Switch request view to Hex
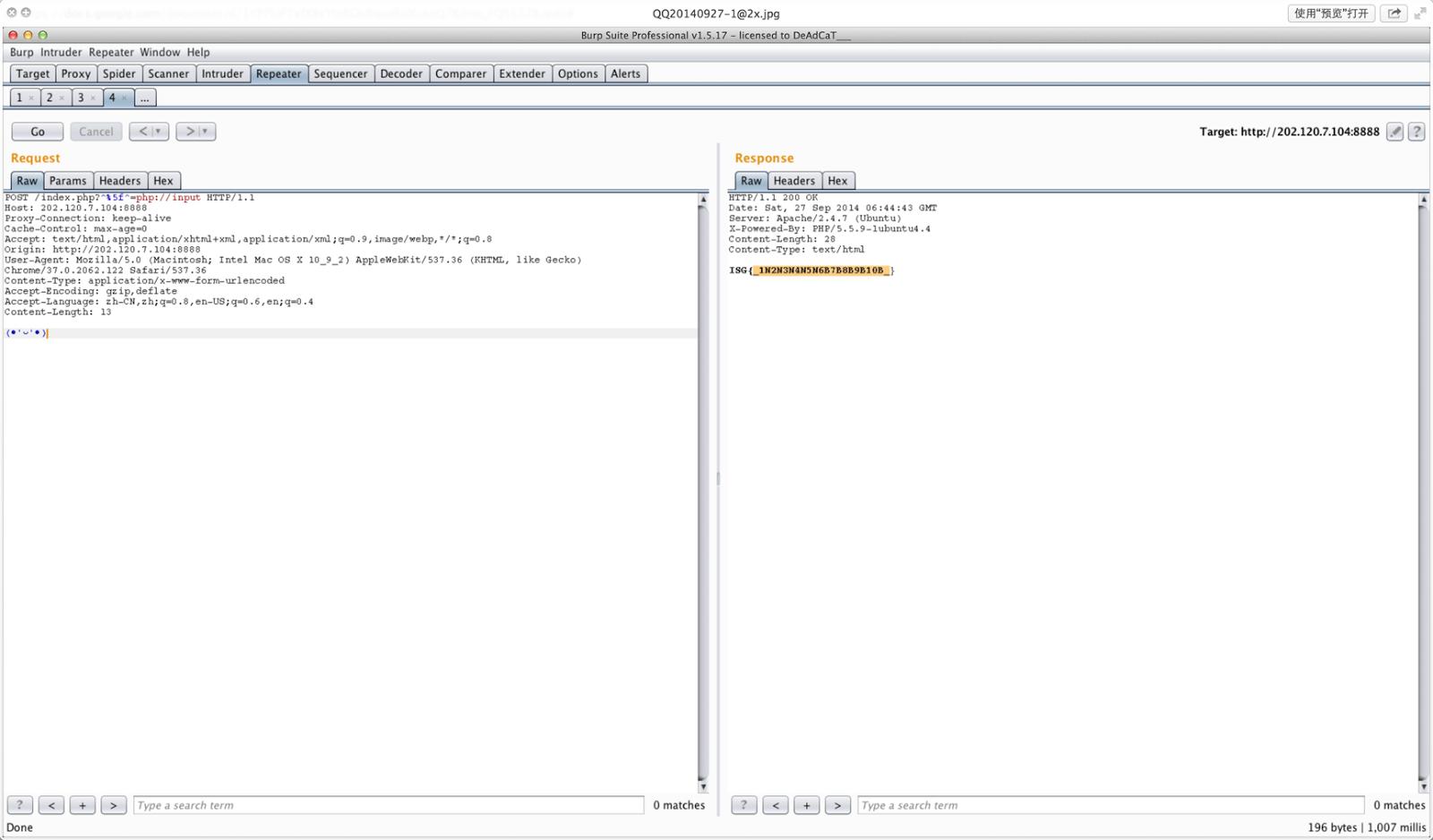This screenshot has width=1433, height=840. (163, 180)
